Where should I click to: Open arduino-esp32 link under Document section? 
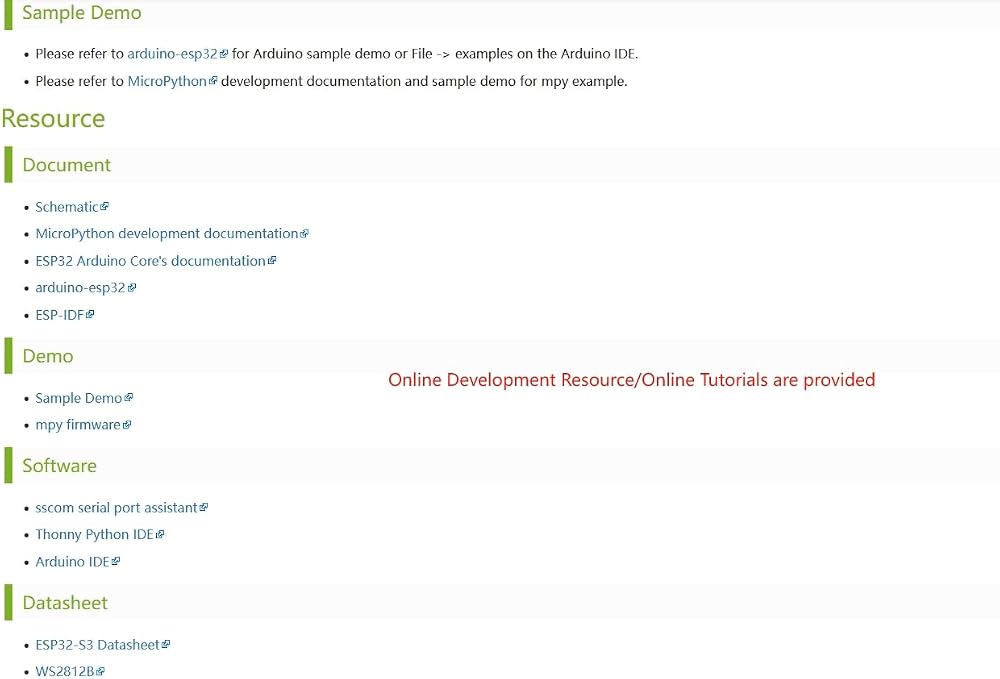click(80, 288)
